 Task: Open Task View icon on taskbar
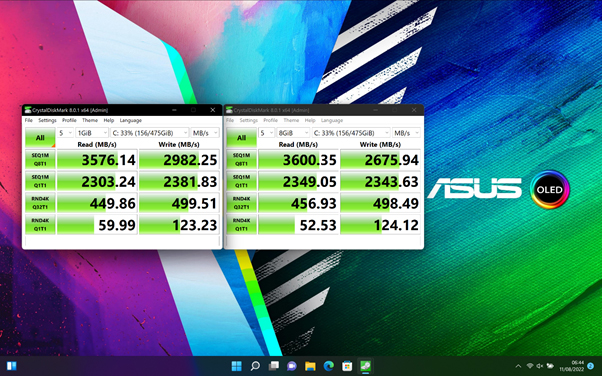click(273, 366)
